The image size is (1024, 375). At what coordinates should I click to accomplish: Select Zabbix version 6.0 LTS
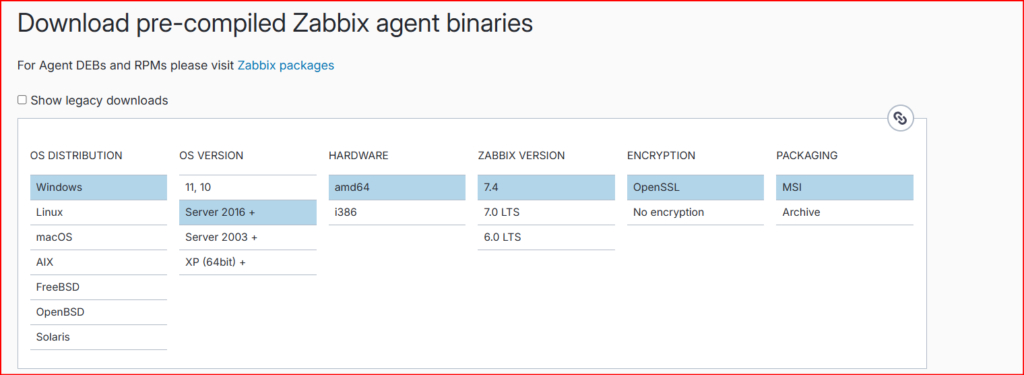click(546, 237)
